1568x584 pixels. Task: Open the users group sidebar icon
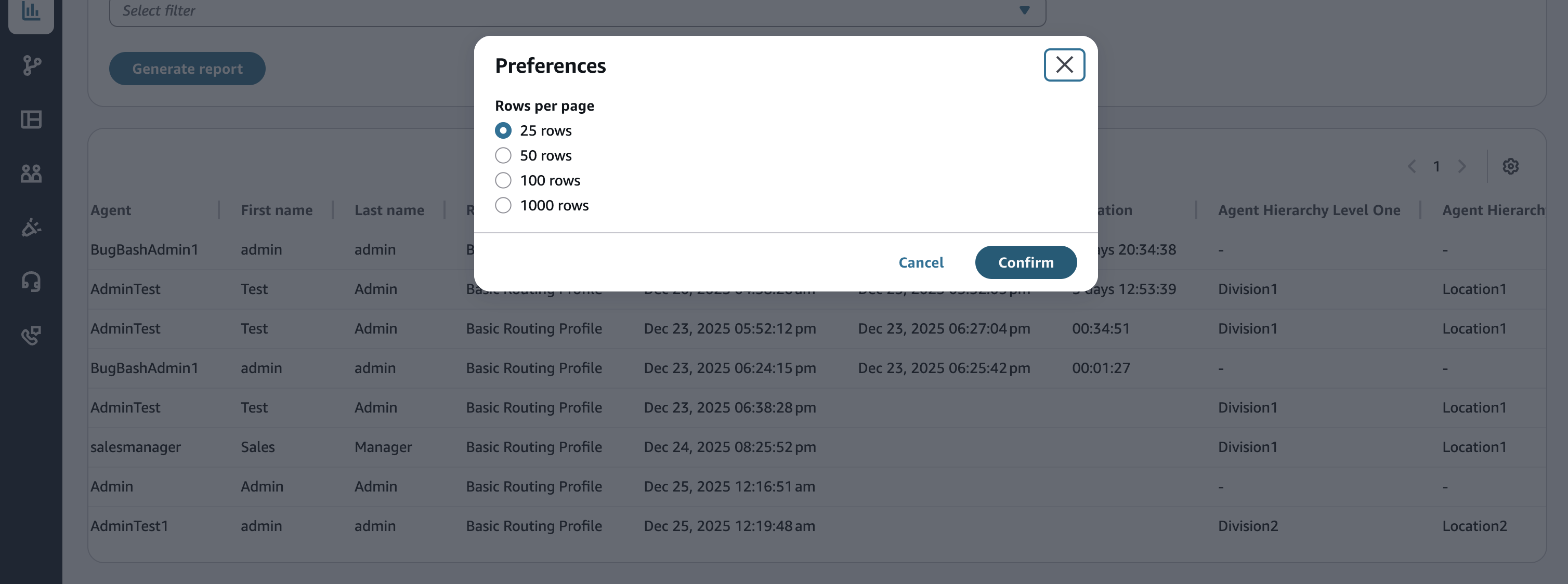[x=31, y=174]
